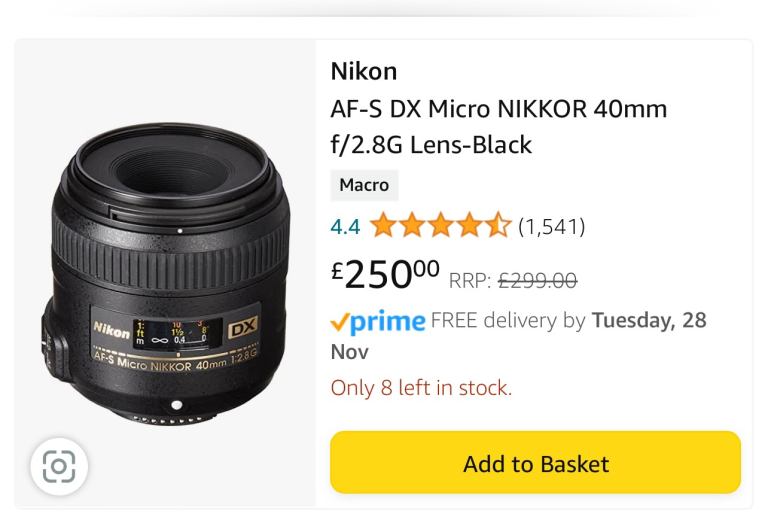Click the blue prime wordmark
This screenshot has height=517, width=768.
(389, 321)
